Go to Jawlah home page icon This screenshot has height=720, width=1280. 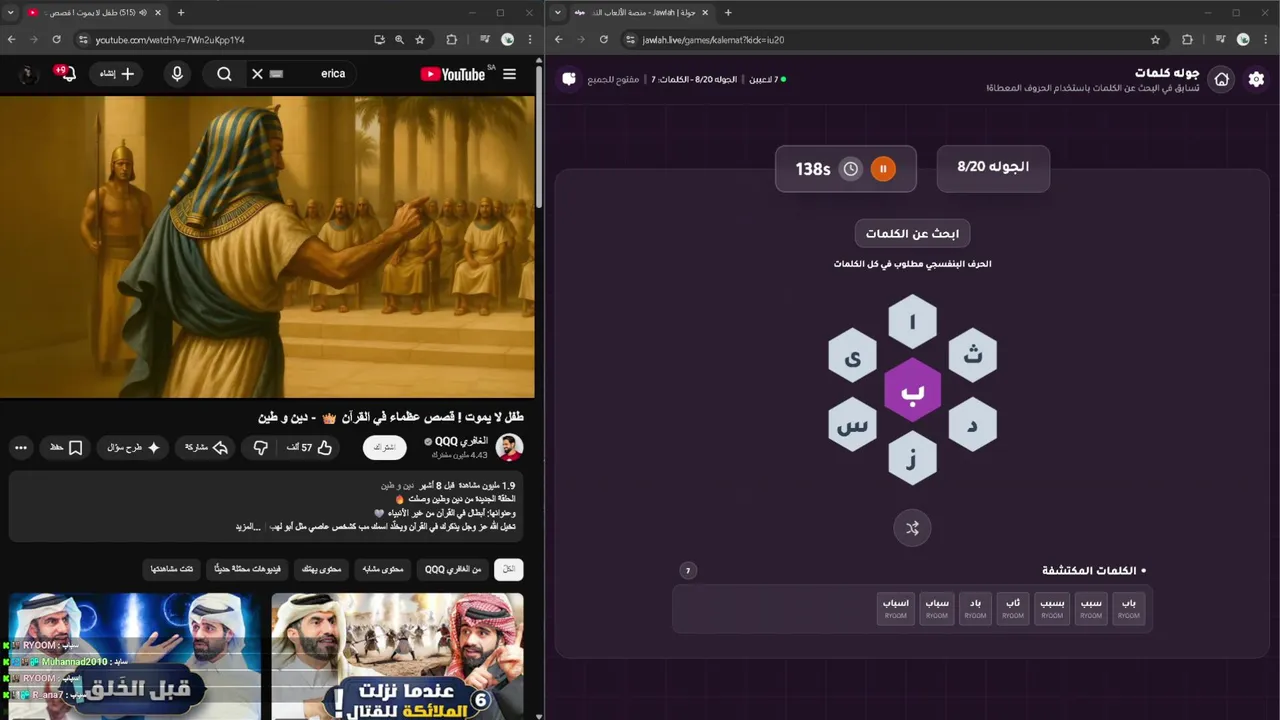point(1221,79)
